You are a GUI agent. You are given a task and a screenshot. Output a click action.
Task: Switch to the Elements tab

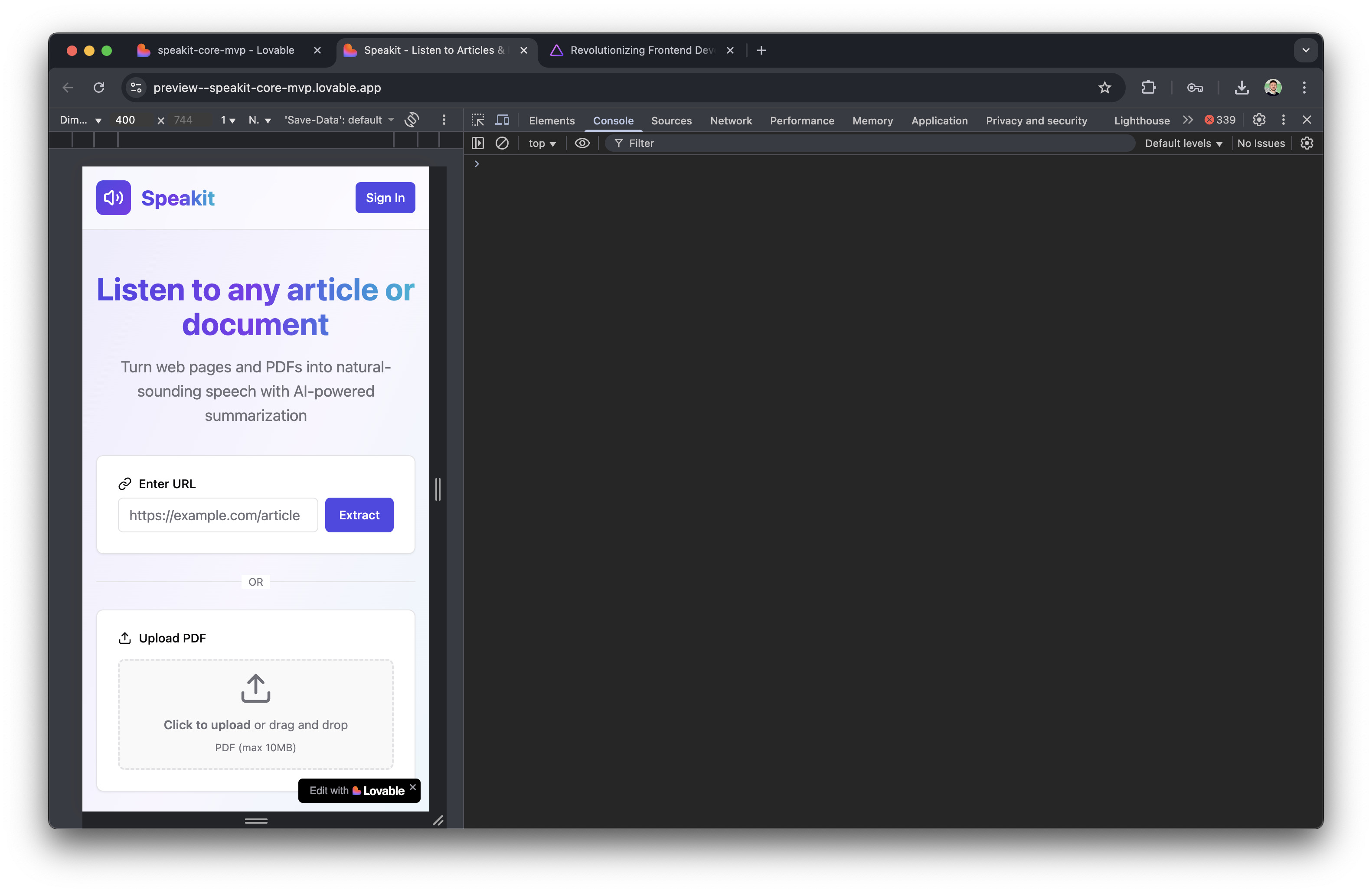point(552,121)
